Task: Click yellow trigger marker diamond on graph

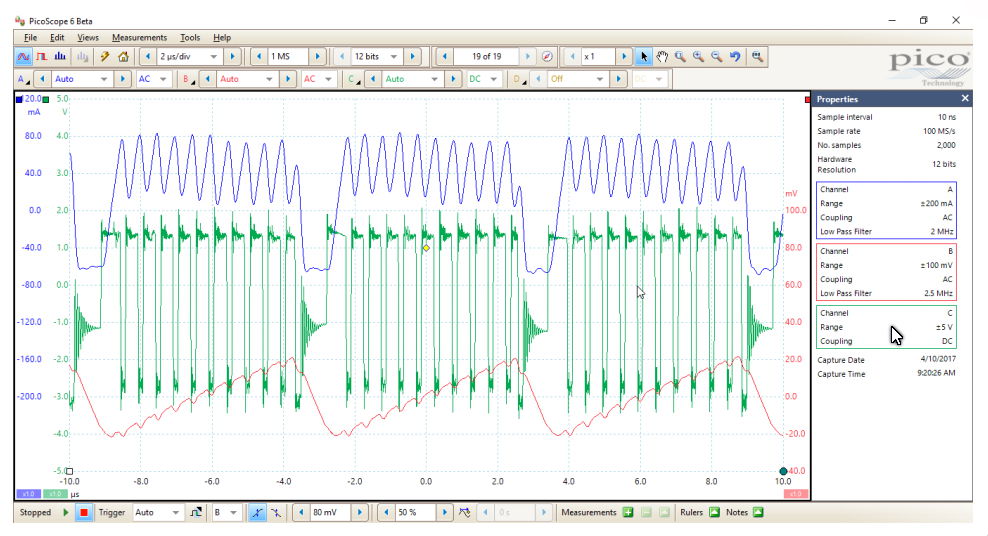Action: pos(427,248)
